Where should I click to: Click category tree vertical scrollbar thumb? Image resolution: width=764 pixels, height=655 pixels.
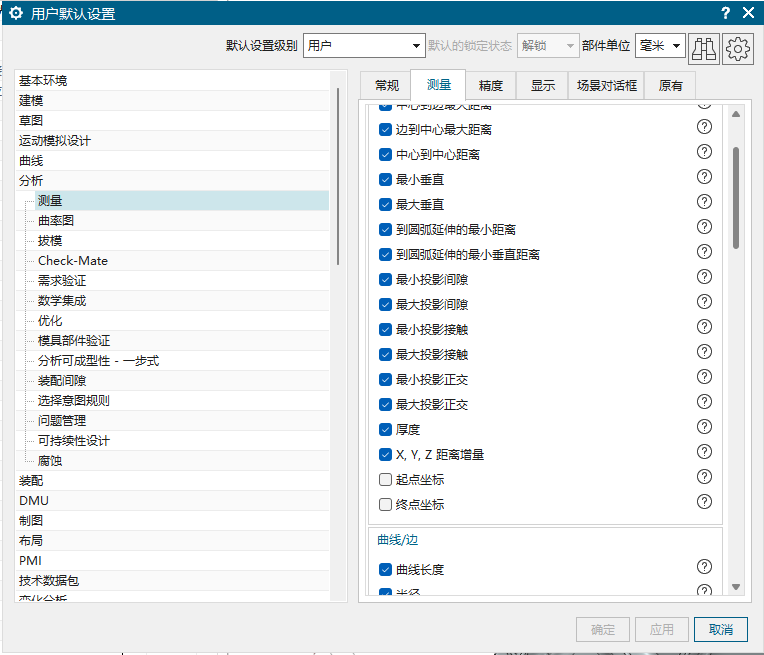338,176
